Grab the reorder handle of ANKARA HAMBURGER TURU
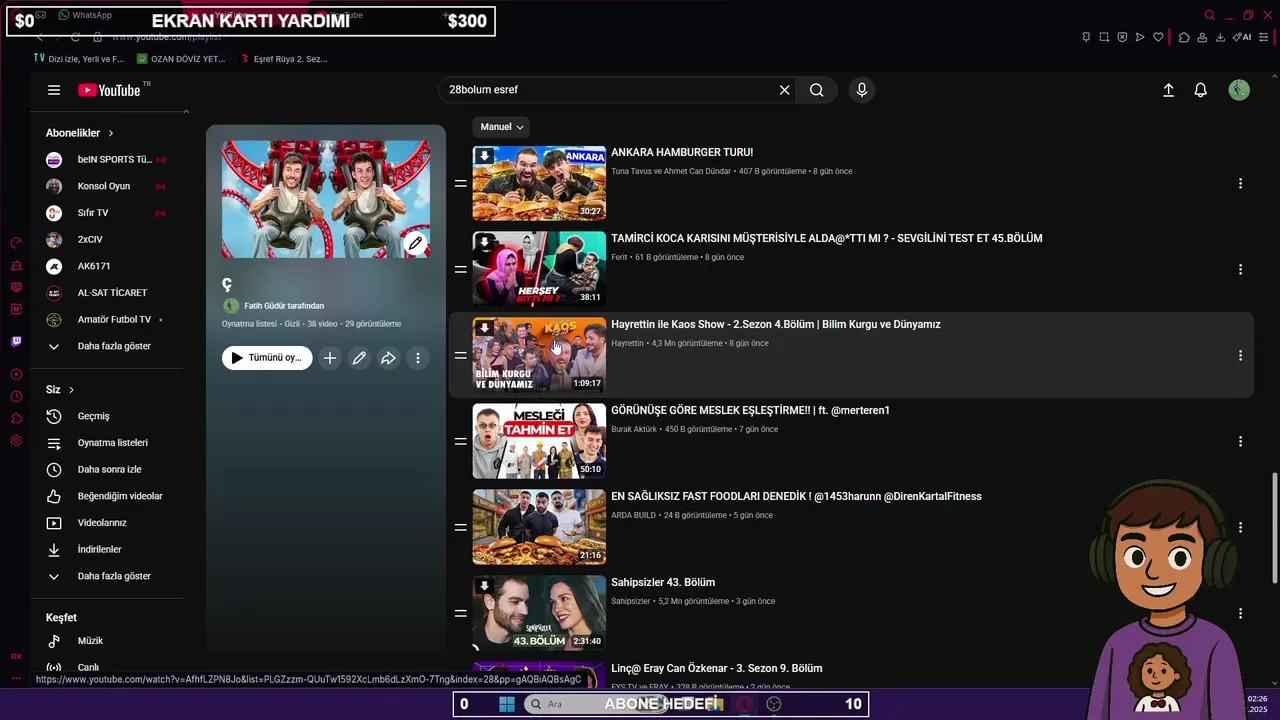 [x=461, y=184]
